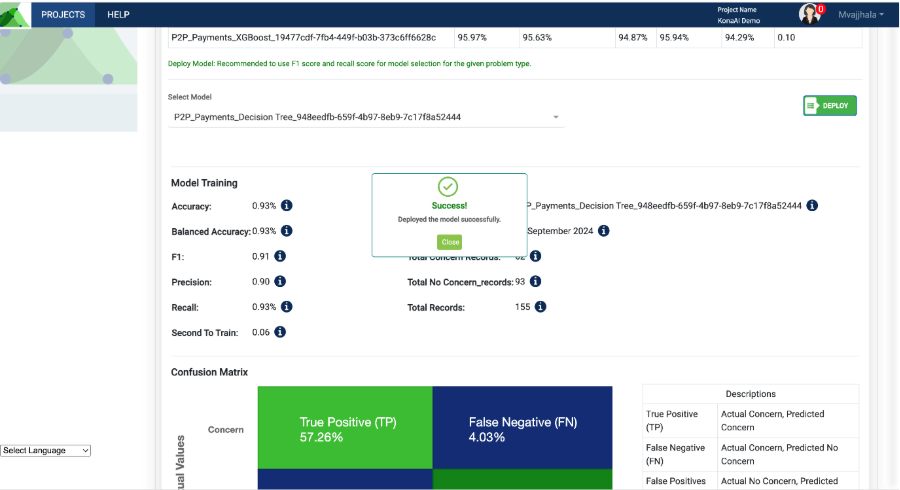Click the Second To Train info icon
The height and width of the screenshot is (490, 900).
(280, 332)
